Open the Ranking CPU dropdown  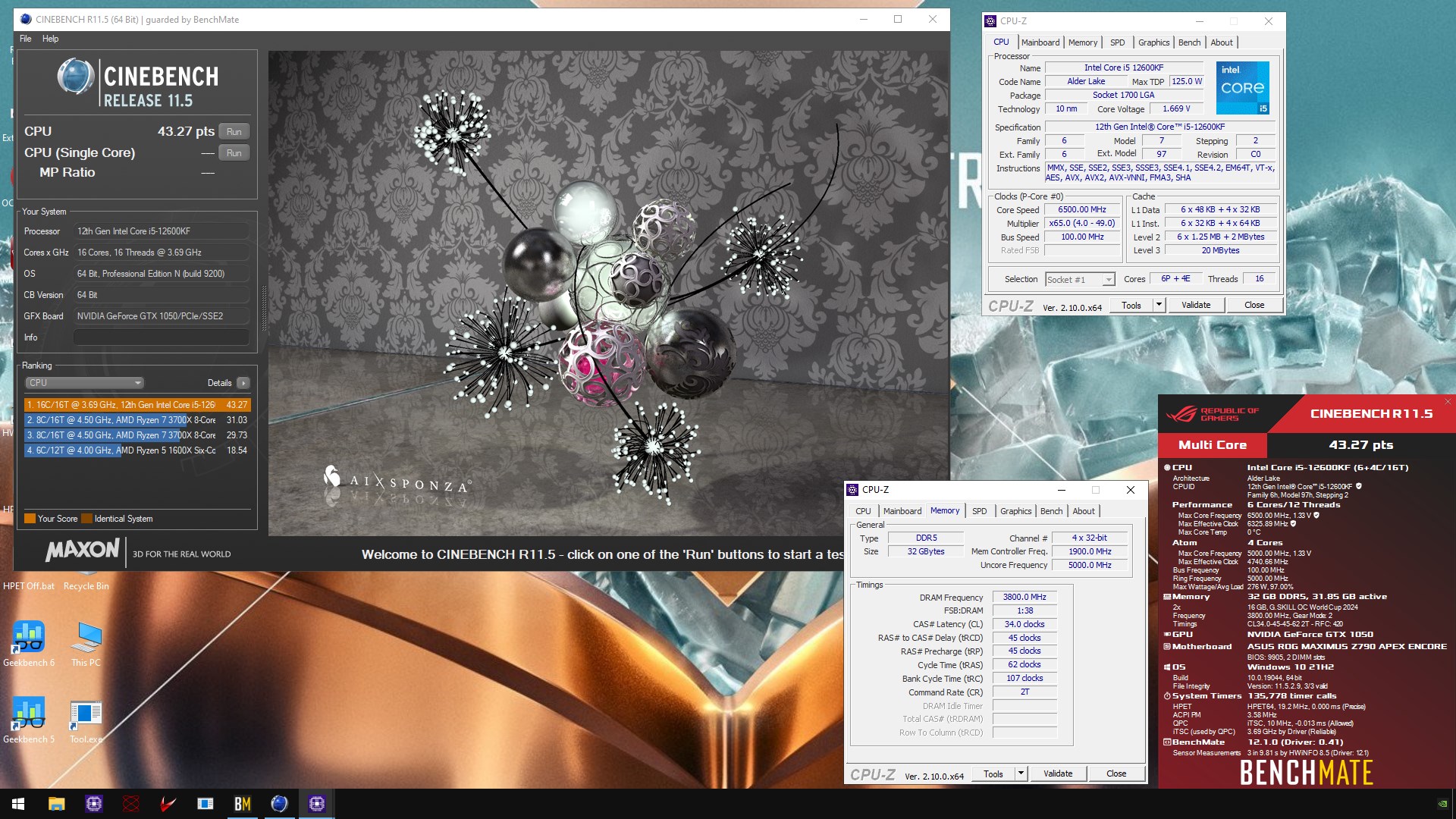pos(84,383)
